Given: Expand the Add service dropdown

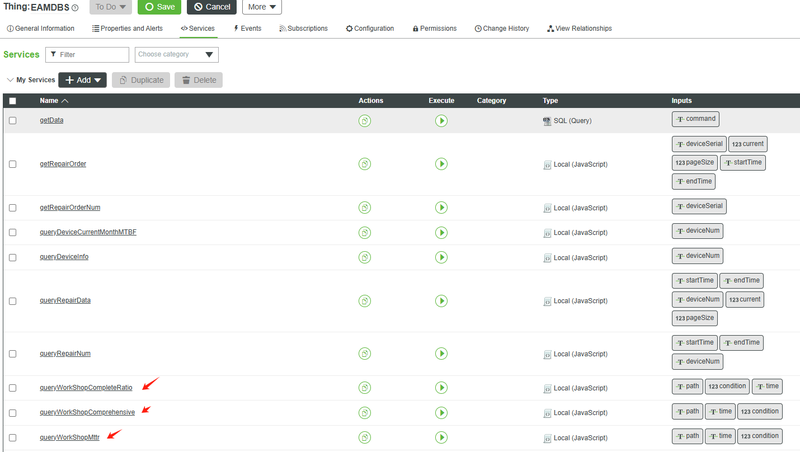Looking at the screenshot, I should 83,80.
